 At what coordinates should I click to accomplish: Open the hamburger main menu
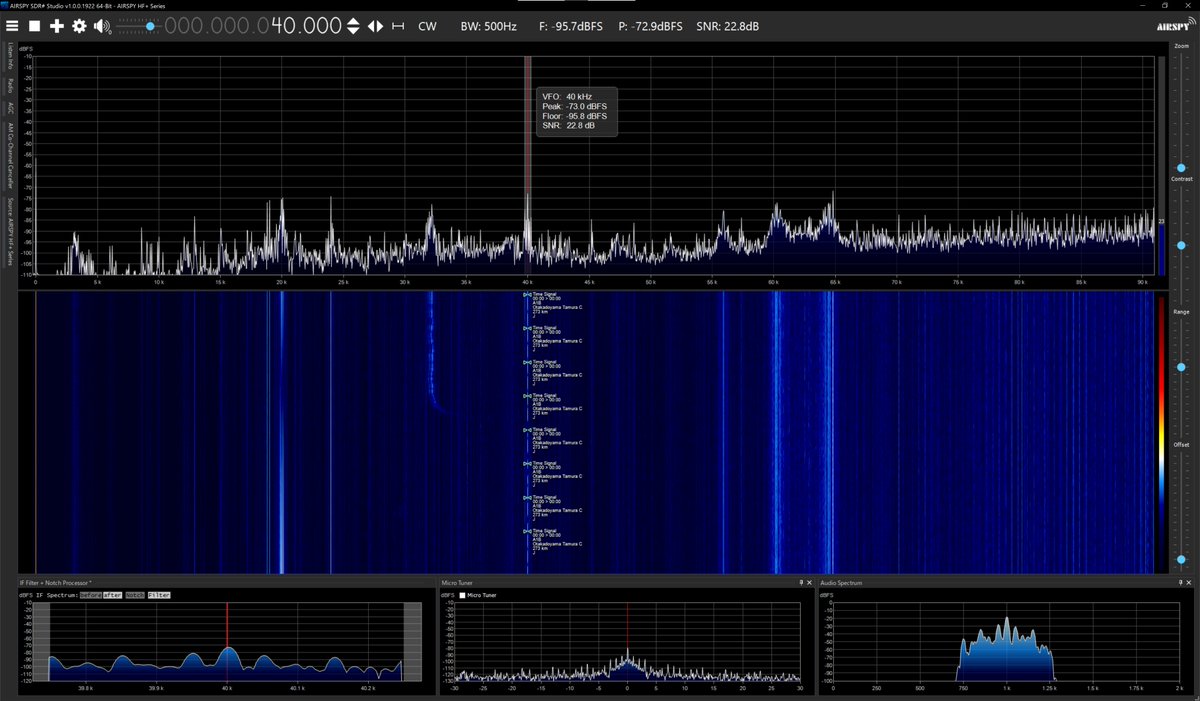tap(12, 26)
